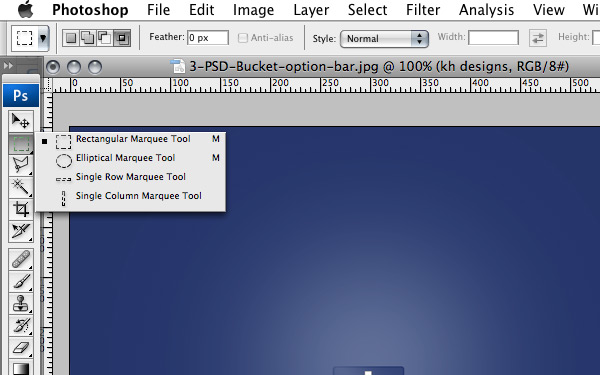The width and height of the screenshot is (600, 375).
Task: Click the Add to selection icon
Action: [x=88, y=38]
